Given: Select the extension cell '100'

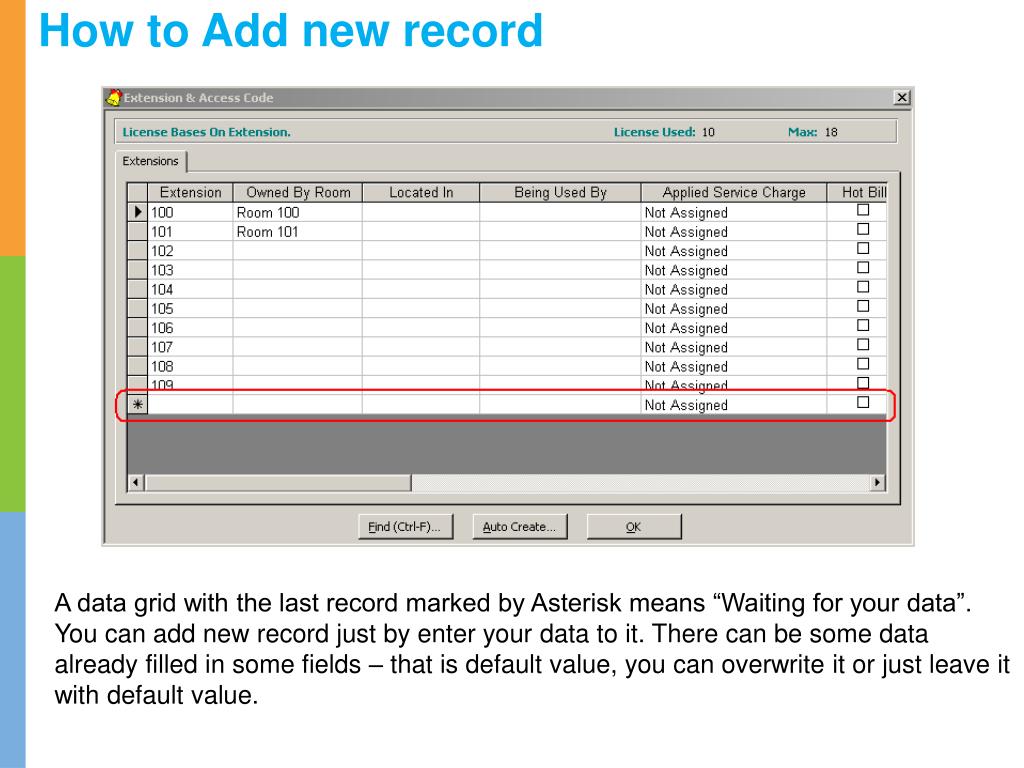Looking at the screenshot, I should pos(190,212).
